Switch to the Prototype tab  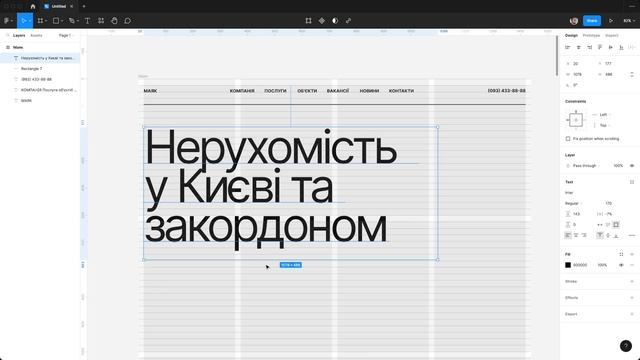[591, 36]
